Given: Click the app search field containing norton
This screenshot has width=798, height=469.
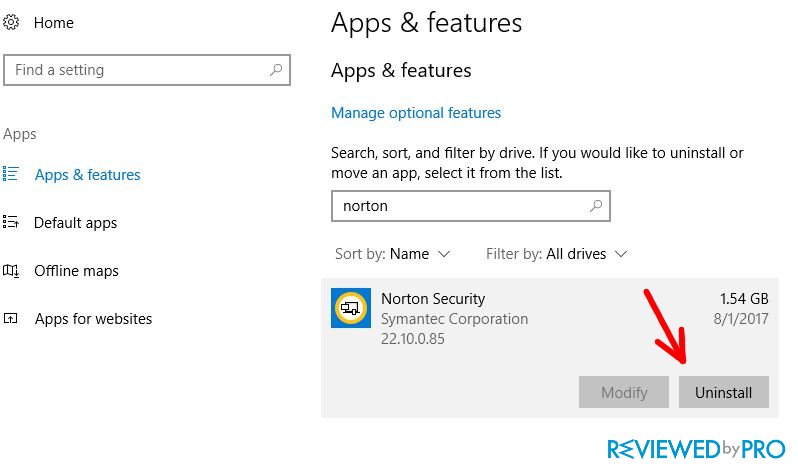Looking at the screenshot, I should click(471, 206).
